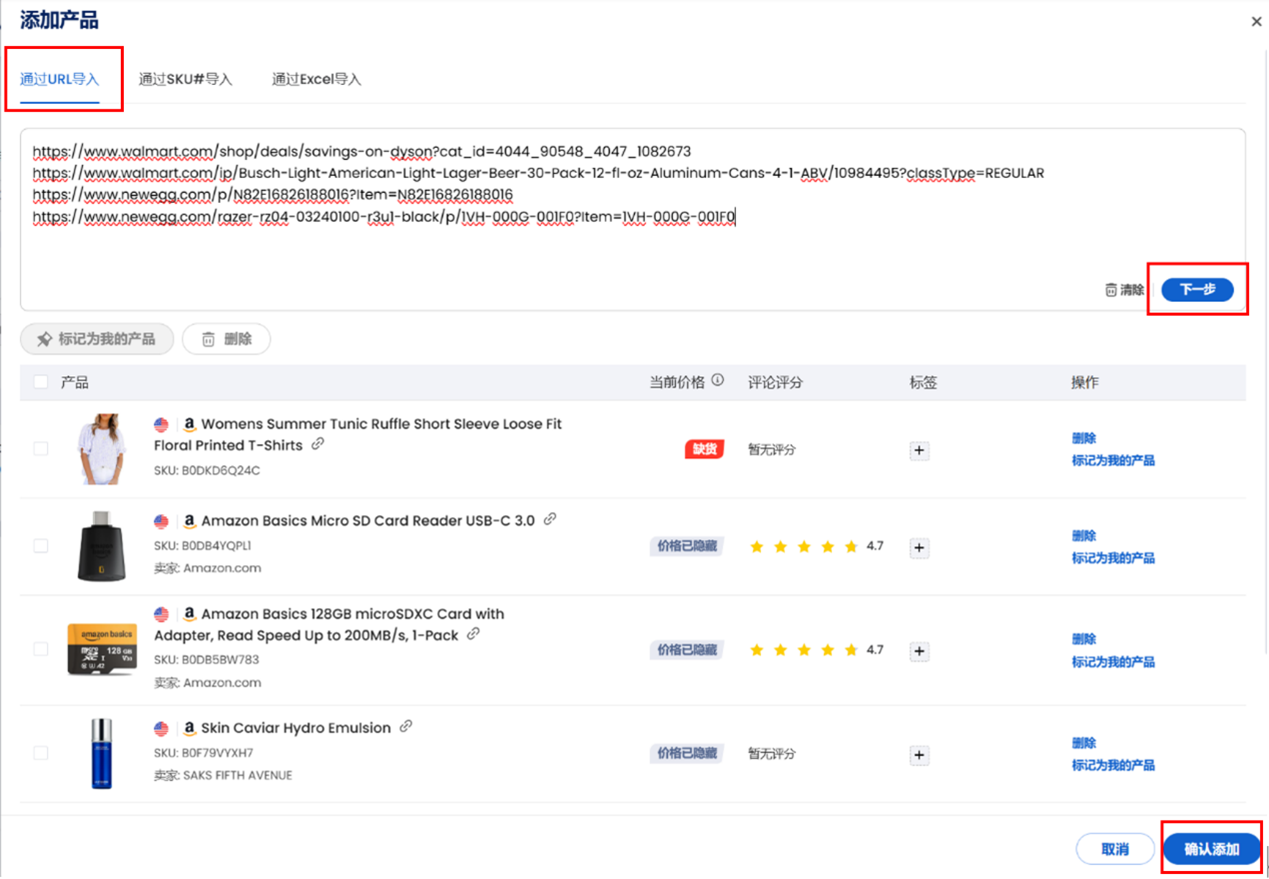Click the 标记为我的产品 toolbar button
Viewport: 1269px width, 879px height.
tap(97, 339)
